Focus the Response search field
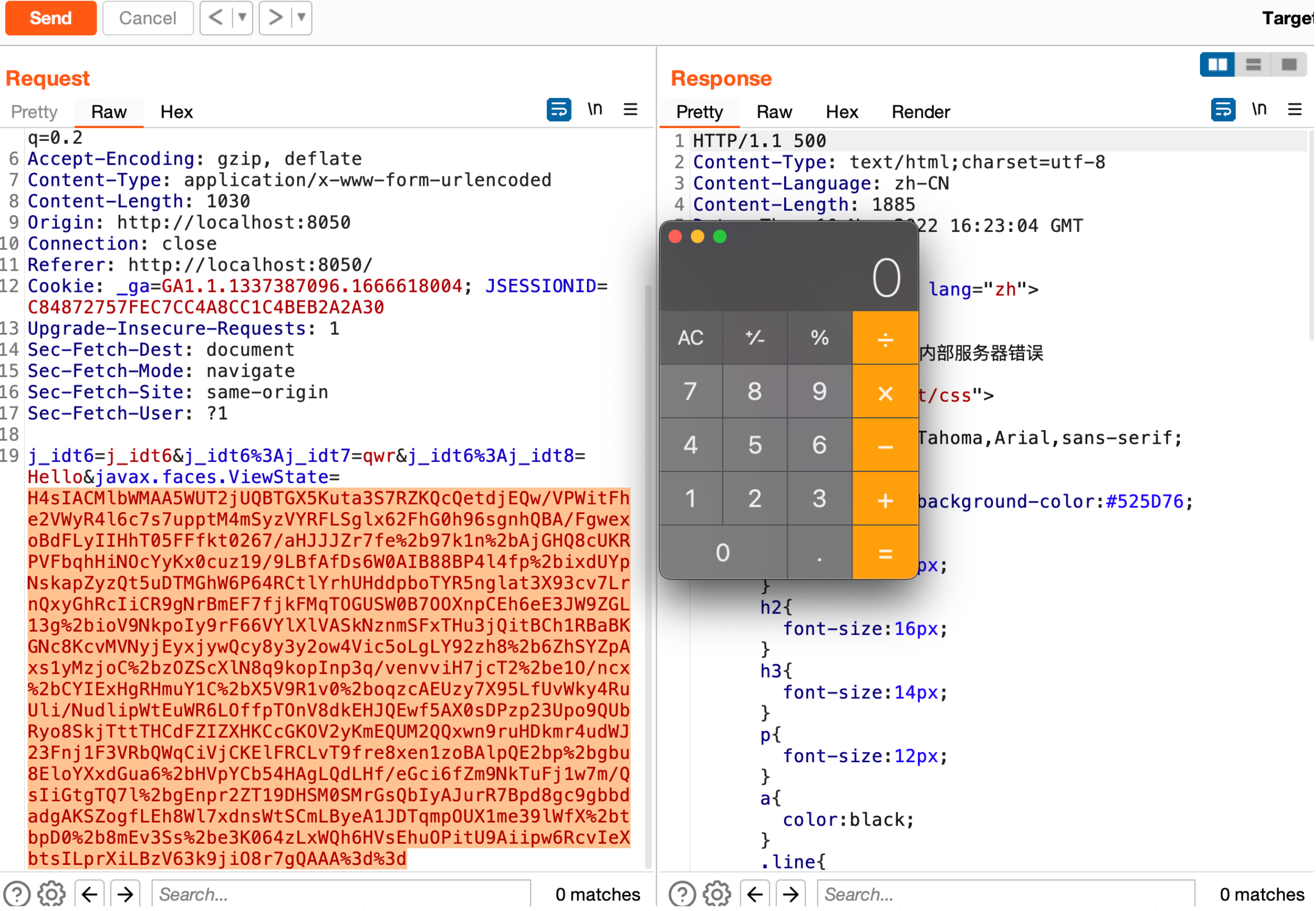 point(1007,895)
